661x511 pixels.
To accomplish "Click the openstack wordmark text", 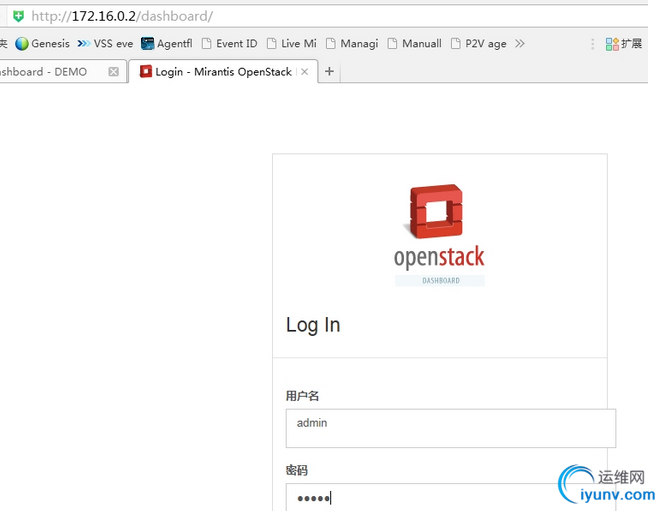I will (x=439, y=257).
